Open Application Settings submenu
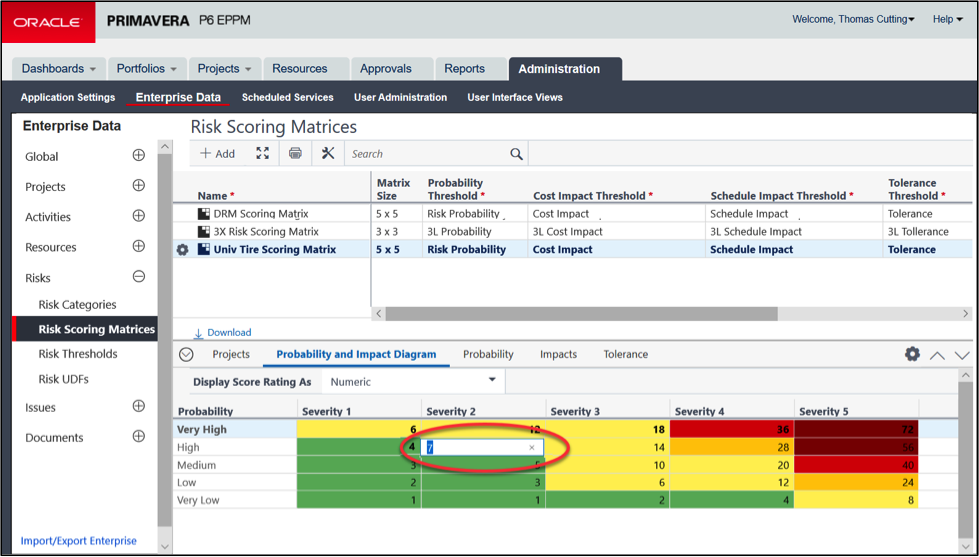Screen dimensions: 979x557 pos(67,97)
